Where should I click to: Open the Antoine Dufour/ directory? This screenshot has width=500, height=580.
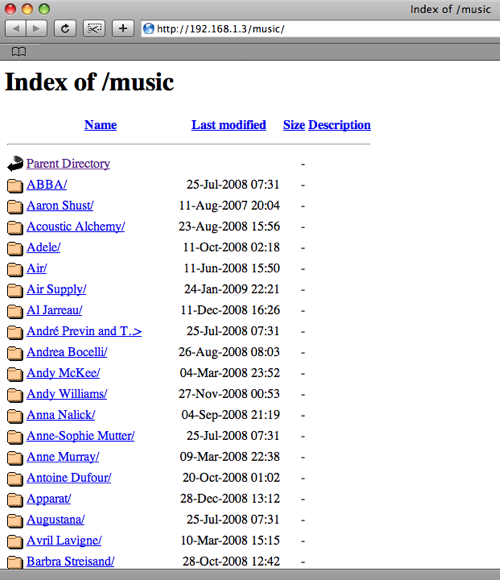tap(69, 478)
